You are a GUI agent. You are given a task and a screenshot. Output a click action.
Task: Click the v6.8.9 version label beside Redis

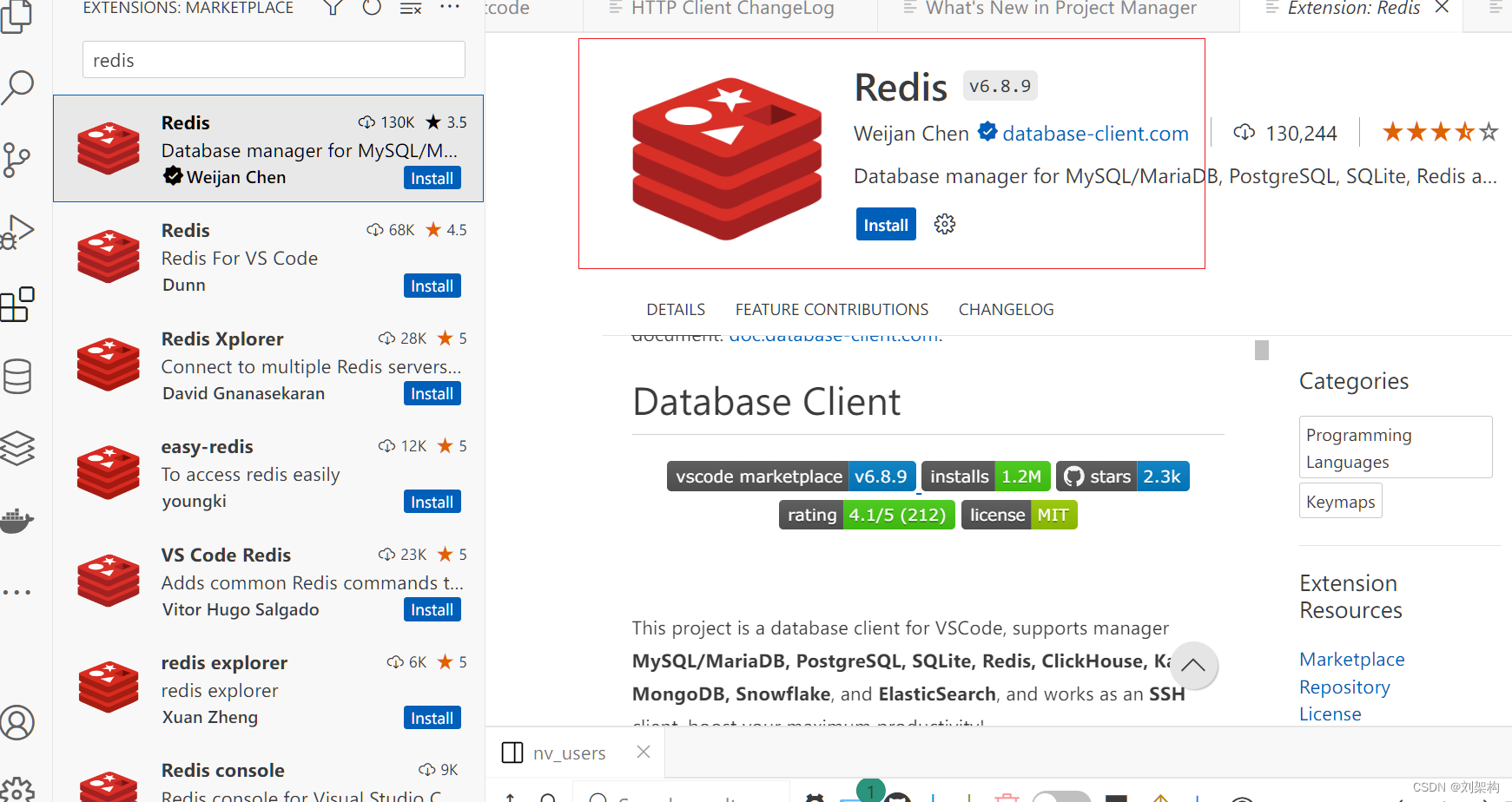click(1000, 86)
